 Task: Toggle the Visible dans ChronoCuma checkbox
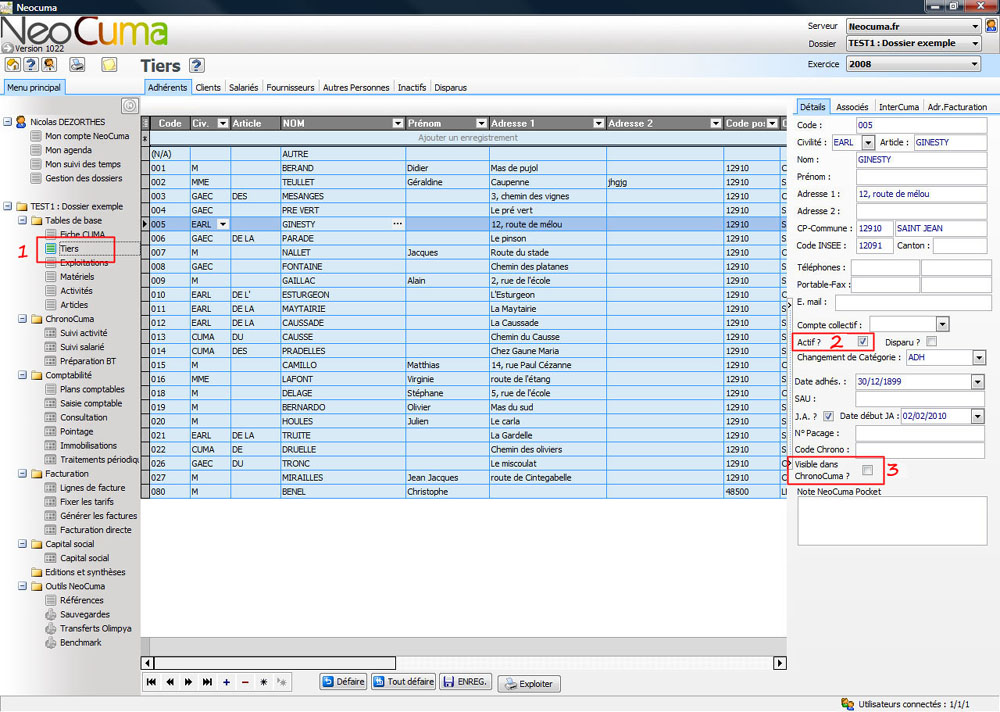click(867, 470)
